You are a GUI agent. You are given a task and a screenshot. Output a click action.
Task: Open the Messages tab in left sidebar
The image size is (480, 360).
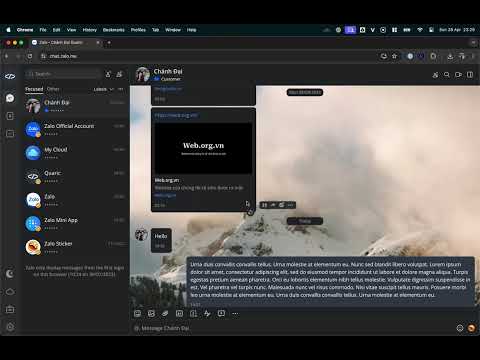point(10,98)
